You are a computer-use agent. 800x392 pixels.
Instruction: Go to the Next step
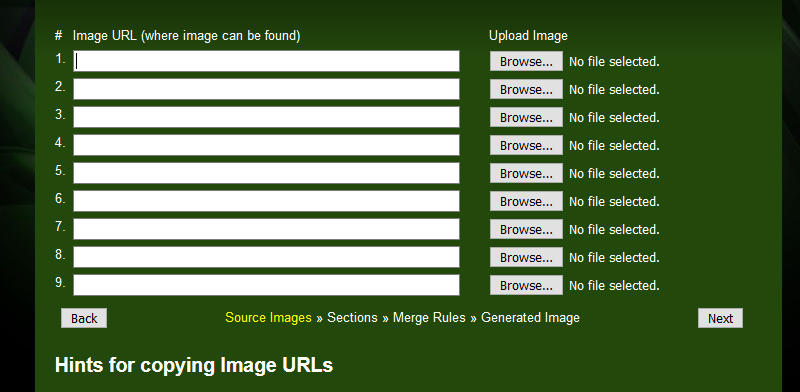(720, 318)
